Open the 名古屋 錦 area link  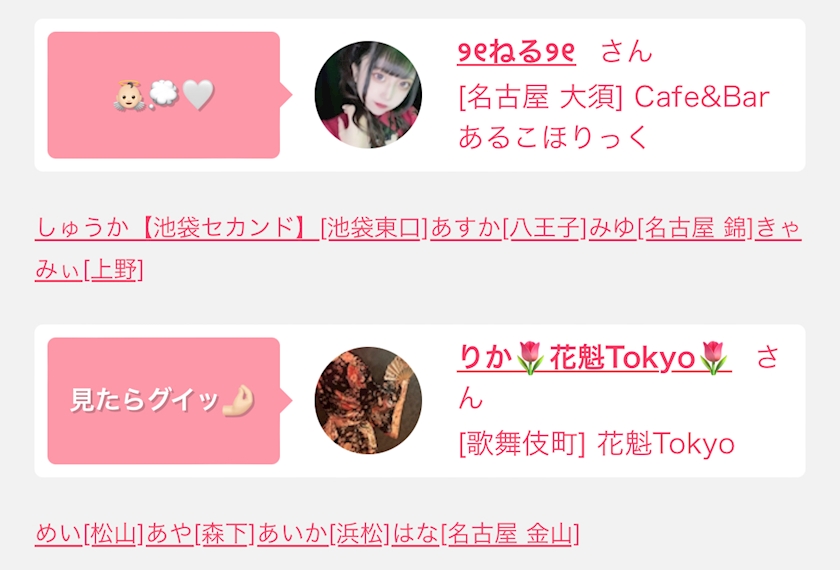[695, 228]
